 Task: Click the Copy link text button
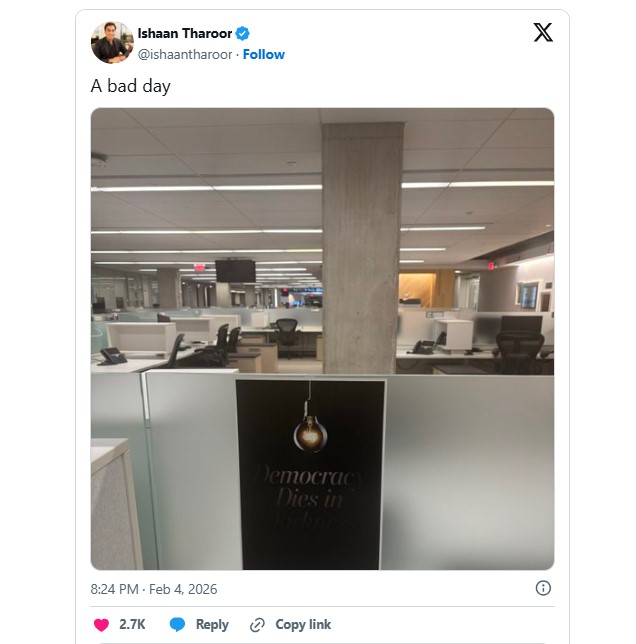click(x=303, y=624)
